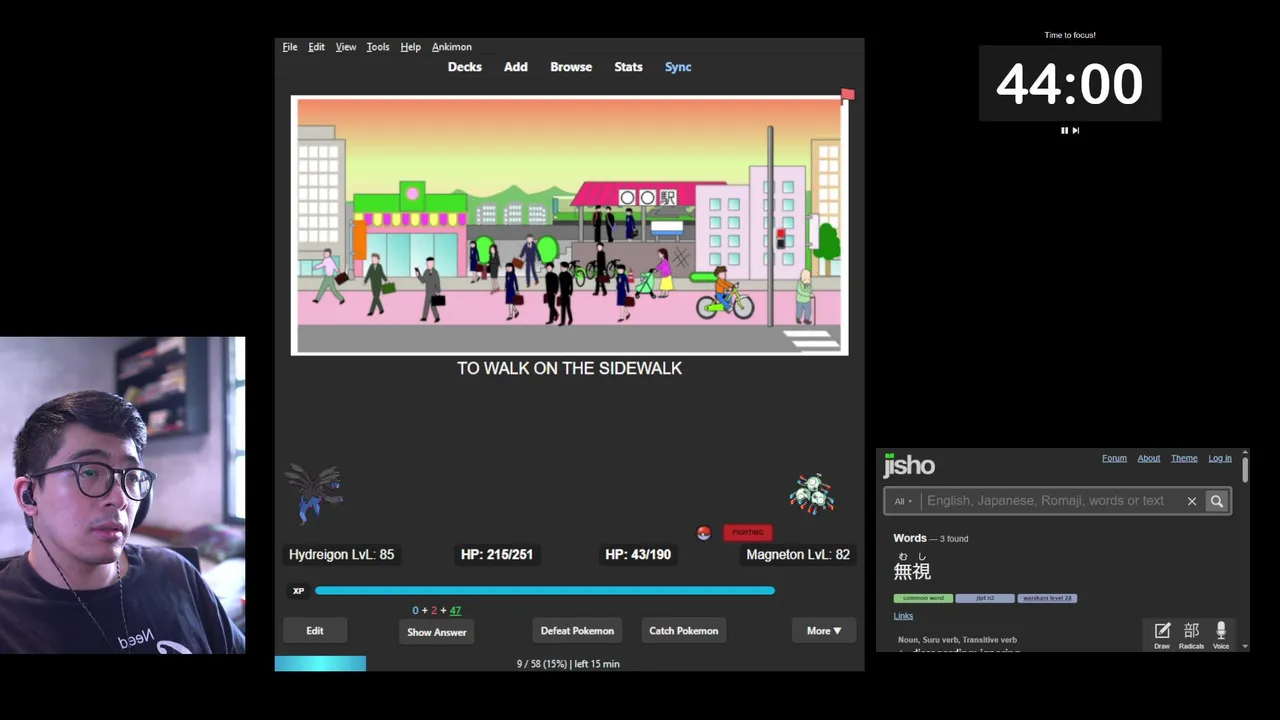
Task: Open the Browse card browser
Action: coord(571,67)
